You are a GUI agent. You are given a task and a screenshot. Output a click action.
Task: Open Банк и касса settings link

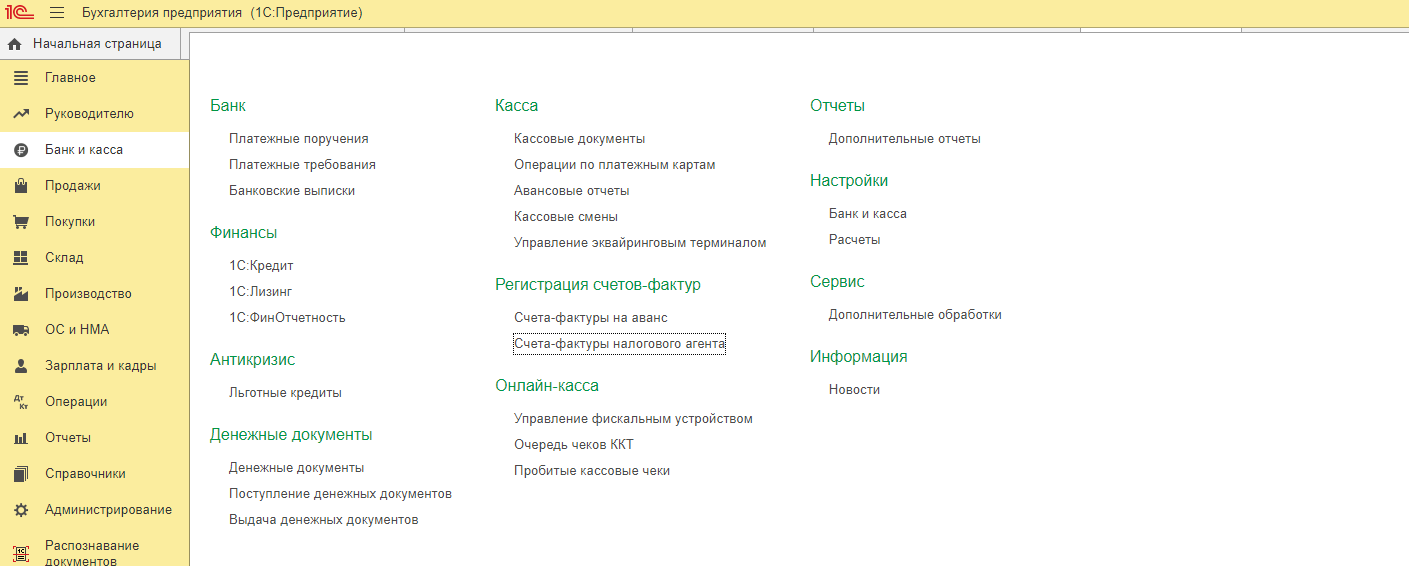pyautogui.click(x=867, y=214)
